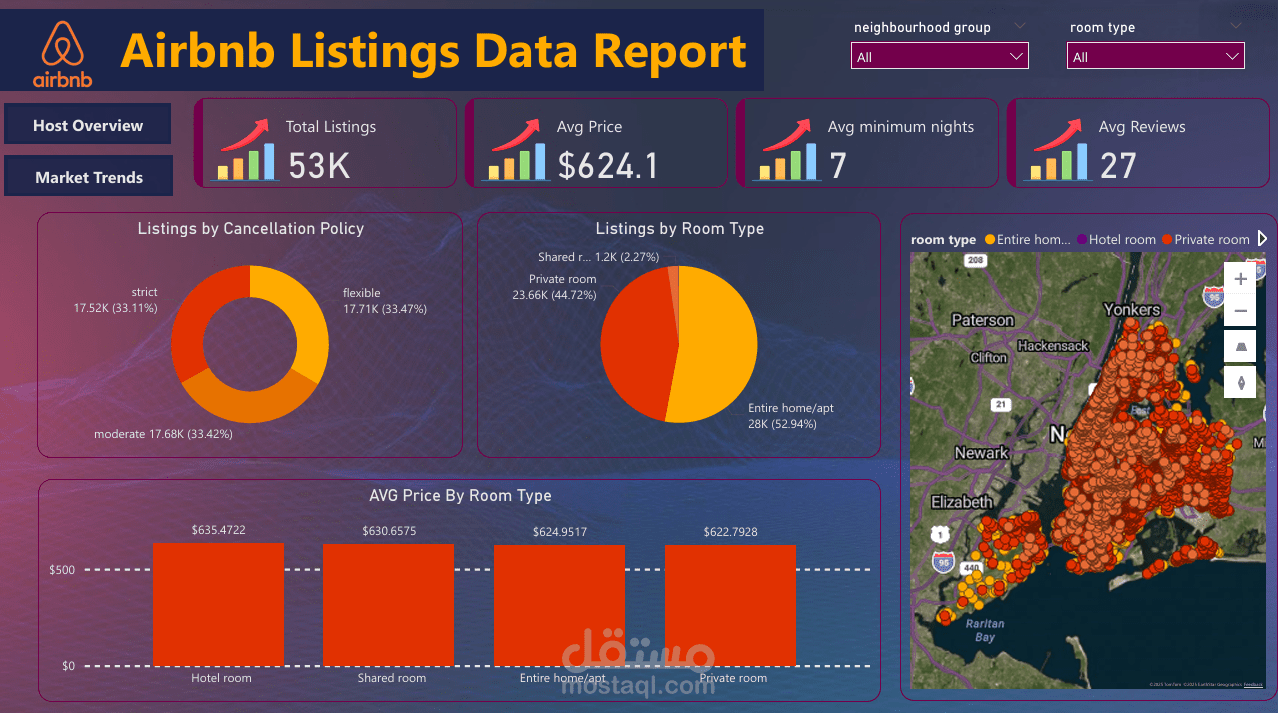This screenshot has width=1278, height=713.
Task: Open the room type slicer dropdown
Action: coord(1155,57)
